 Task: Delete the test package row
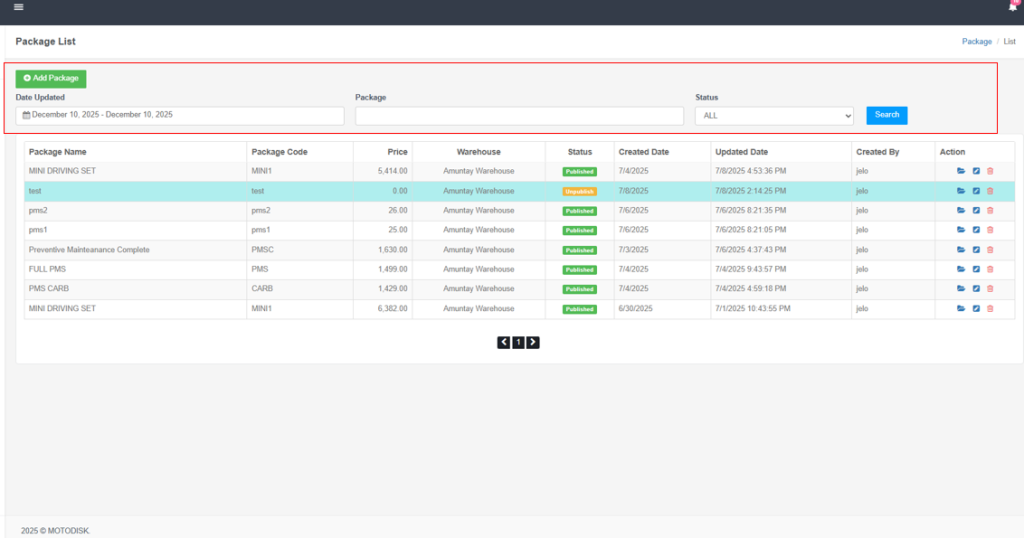(x=990, y=191)
